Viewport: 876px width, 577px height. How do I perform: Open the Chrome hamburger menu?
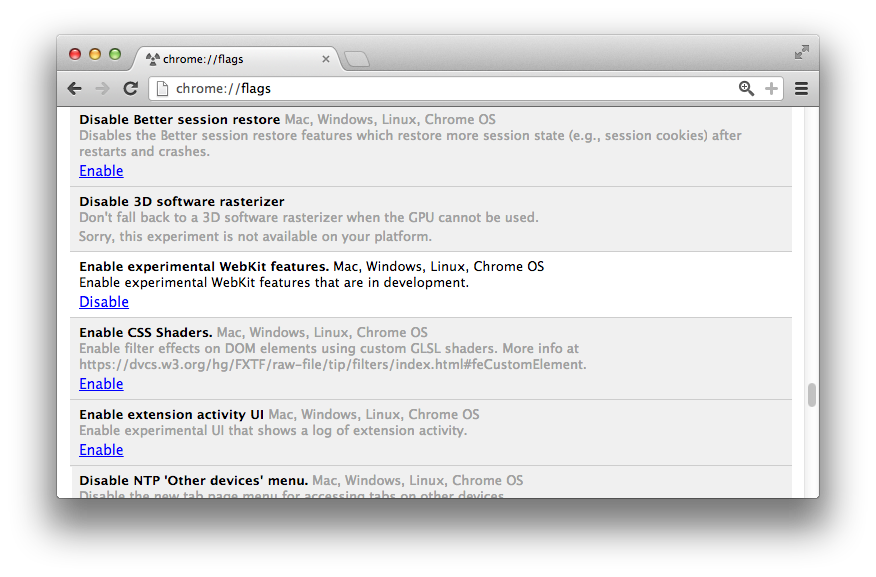801,89
